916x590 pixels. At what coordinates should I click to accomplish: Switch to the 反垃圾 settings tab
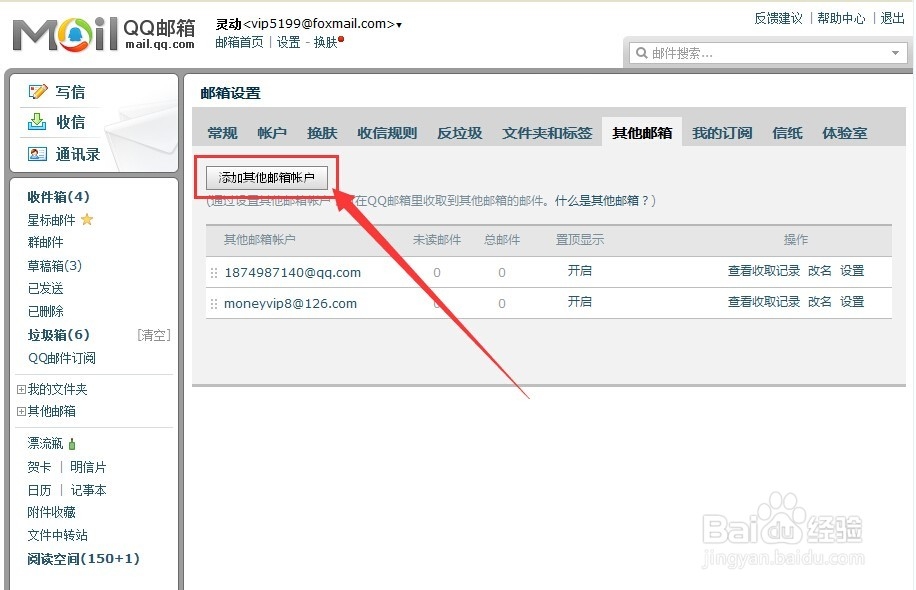coord(459,131)
